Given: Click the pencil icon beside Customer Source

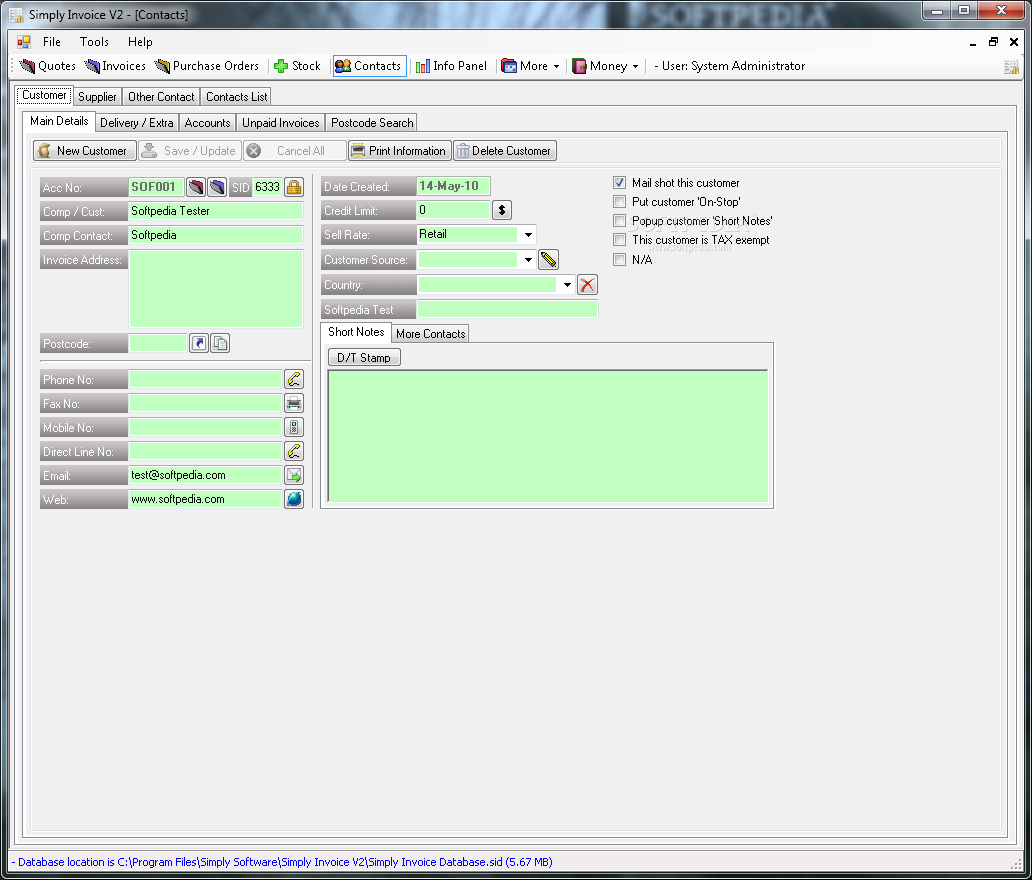Looking at the screenshot, I should pyautogui.click(x=548, y=259).
